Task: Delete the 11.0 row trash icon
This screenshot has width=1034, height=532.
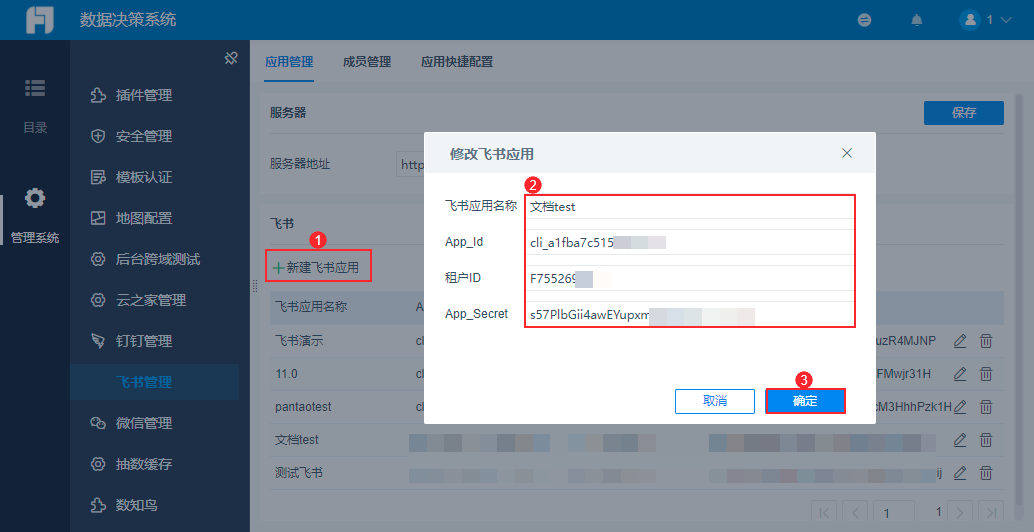Action: pos(986,374)
